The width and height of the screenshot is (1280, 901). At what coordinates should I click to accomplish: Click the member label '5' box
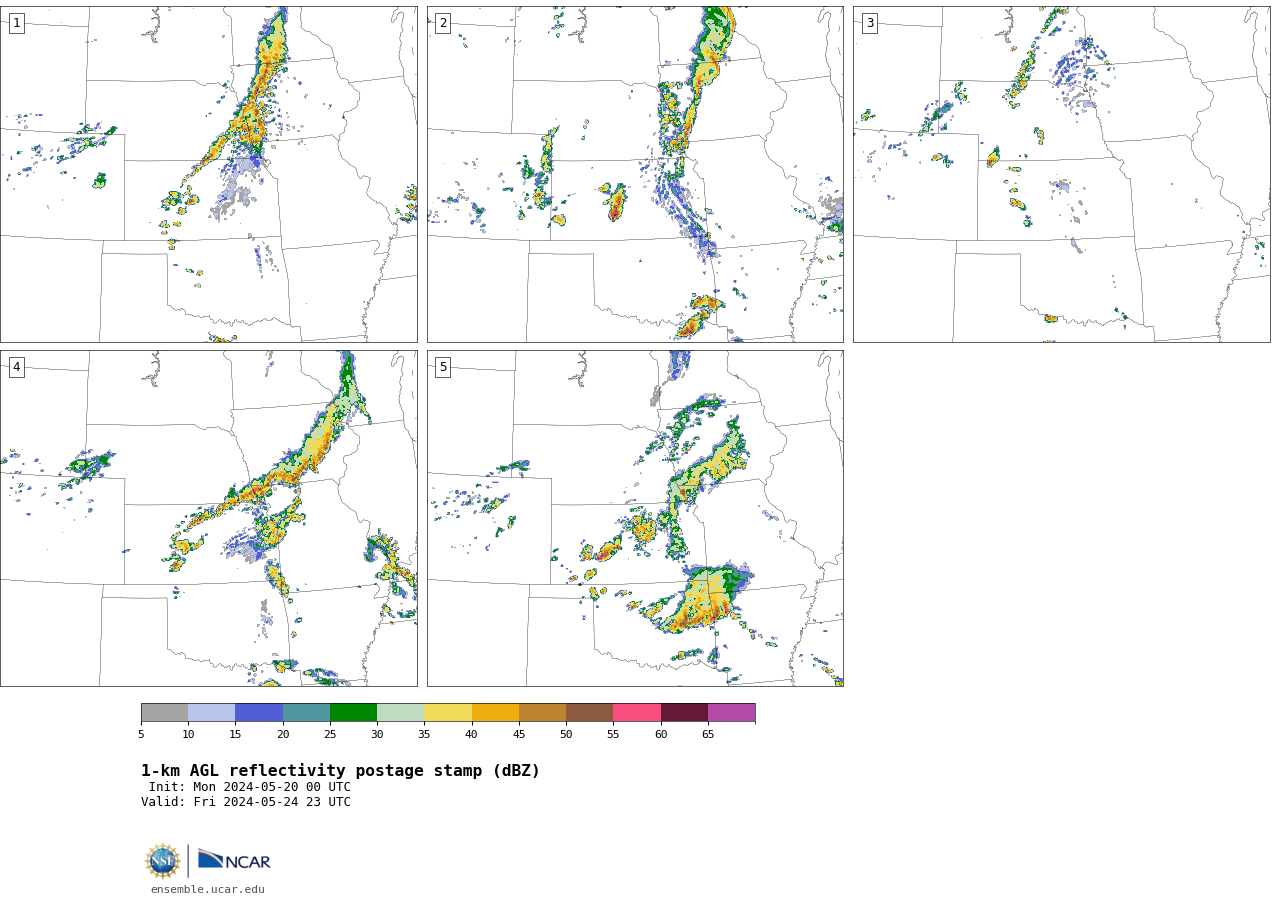coord(443,367)
